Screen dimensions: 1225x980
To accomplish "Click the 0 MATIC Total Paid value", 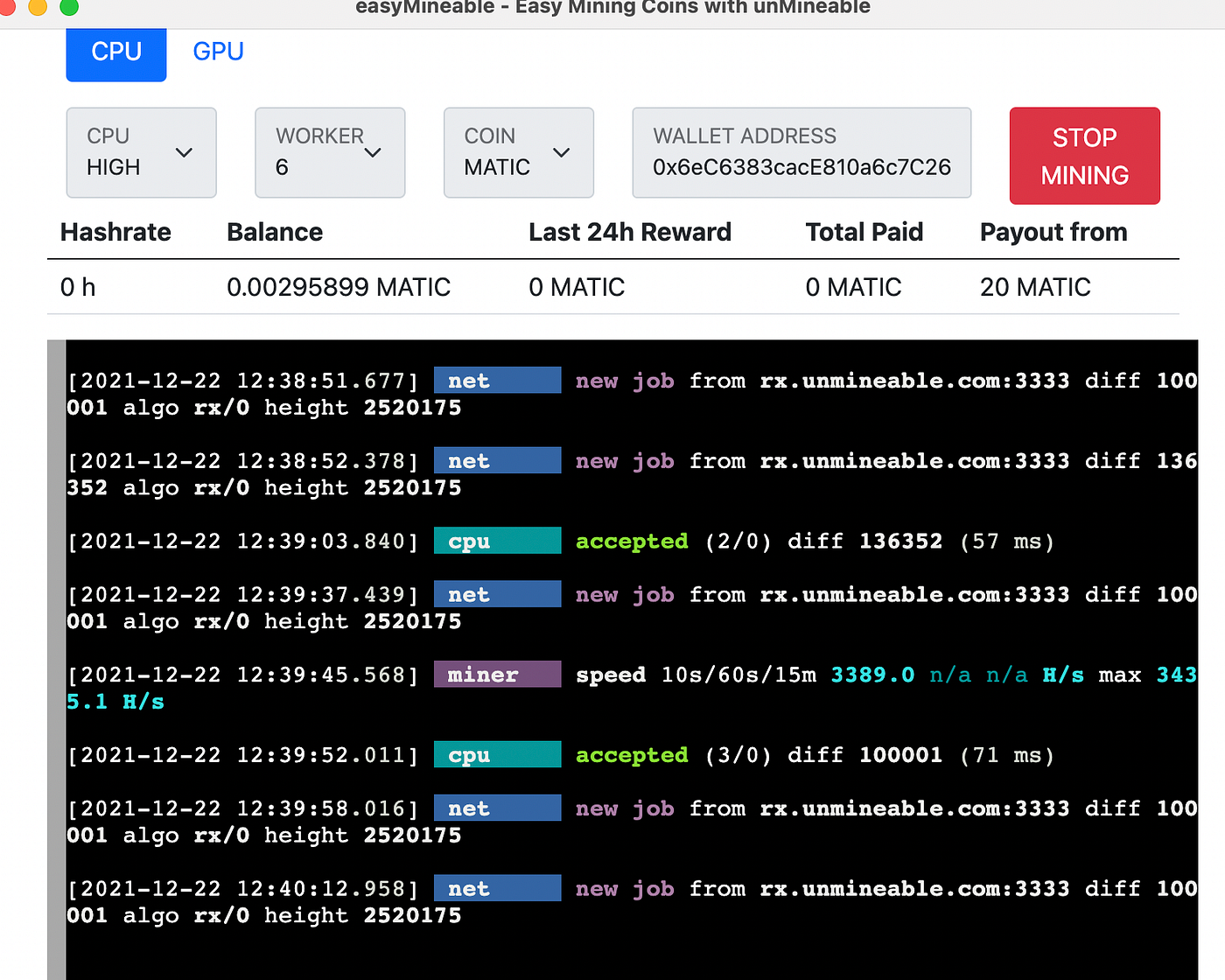I will 853,287.
